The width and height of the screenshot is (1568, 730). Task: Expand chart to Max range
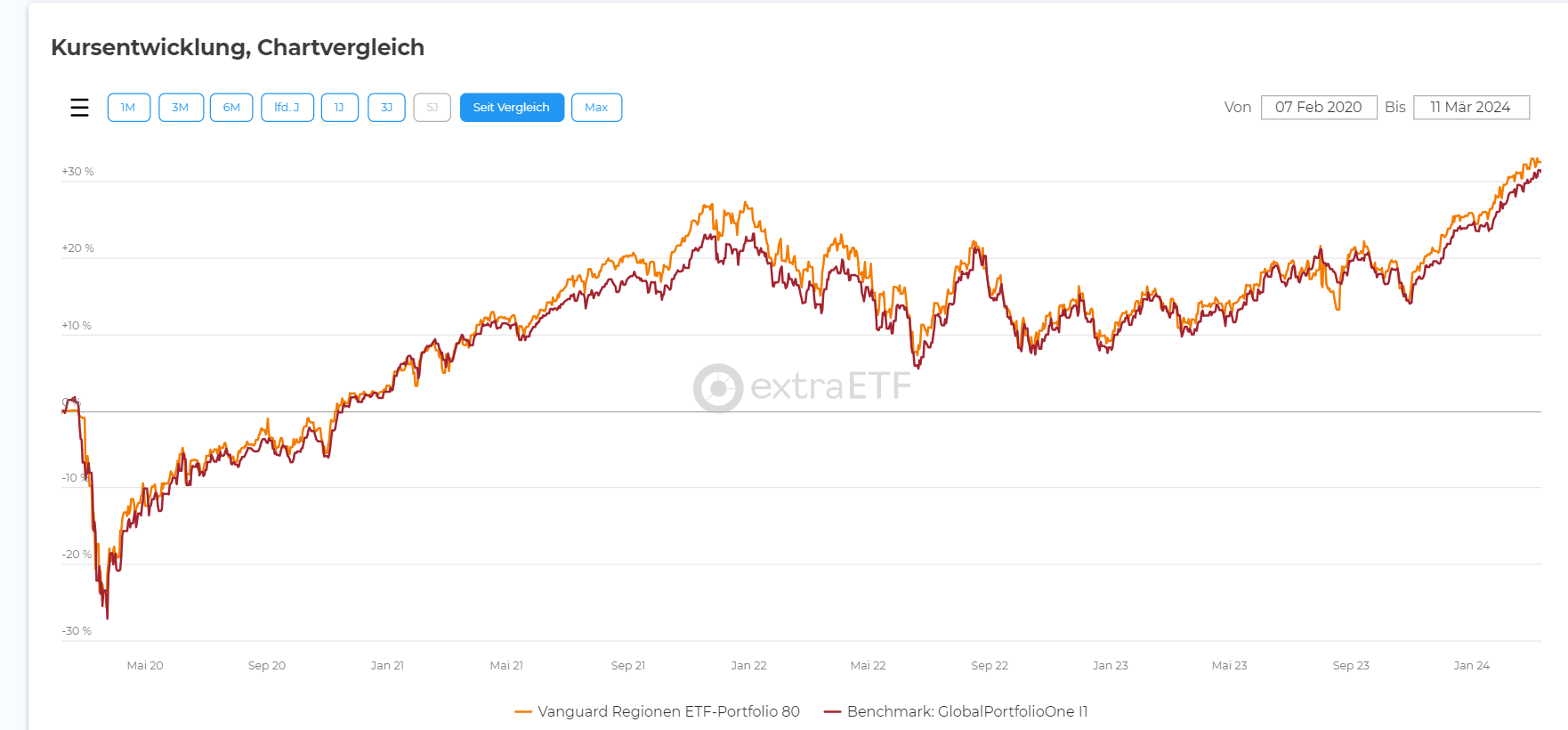[x=596, y=108]
